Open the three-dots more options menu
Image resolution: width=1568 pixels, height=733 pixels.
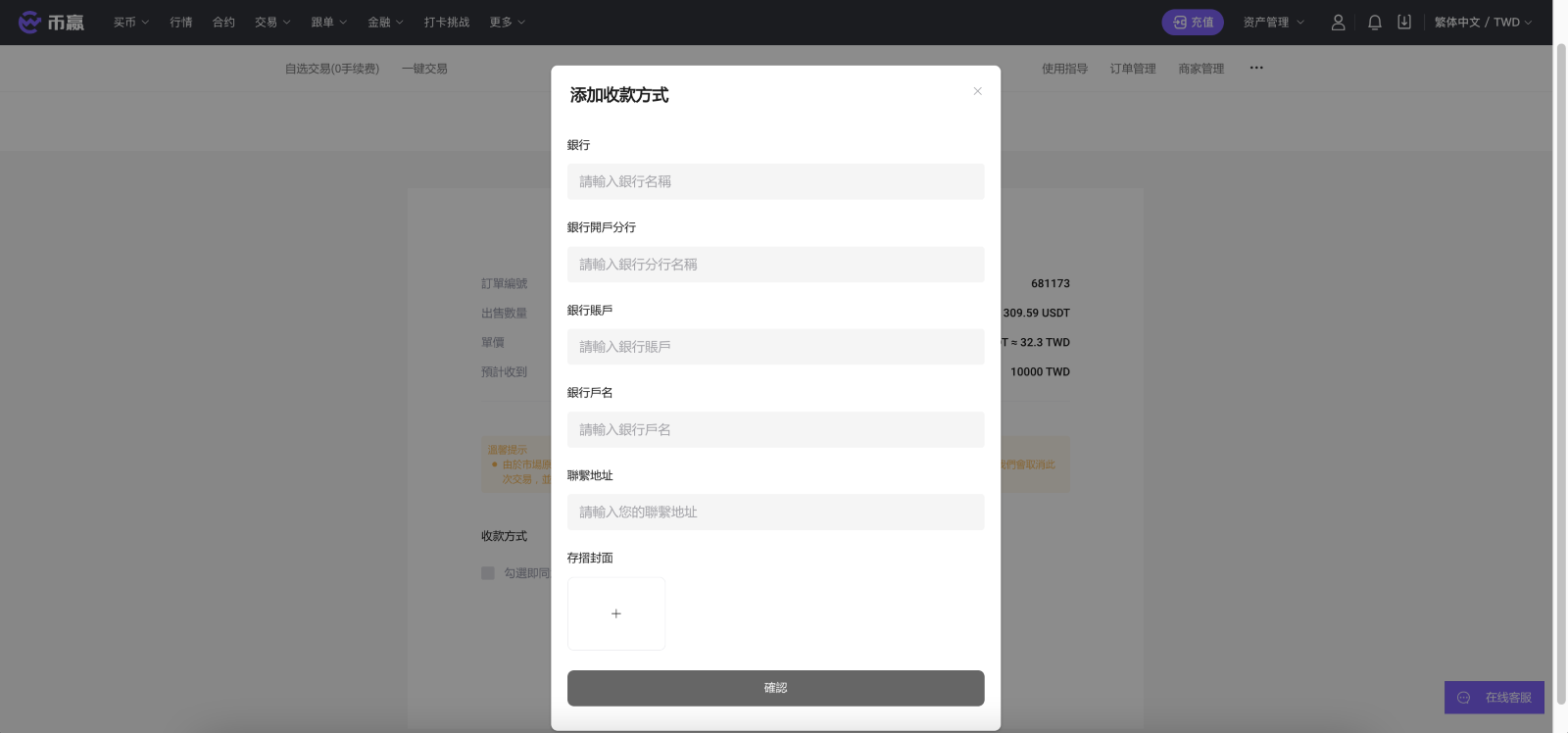[x=1256, y=68]
